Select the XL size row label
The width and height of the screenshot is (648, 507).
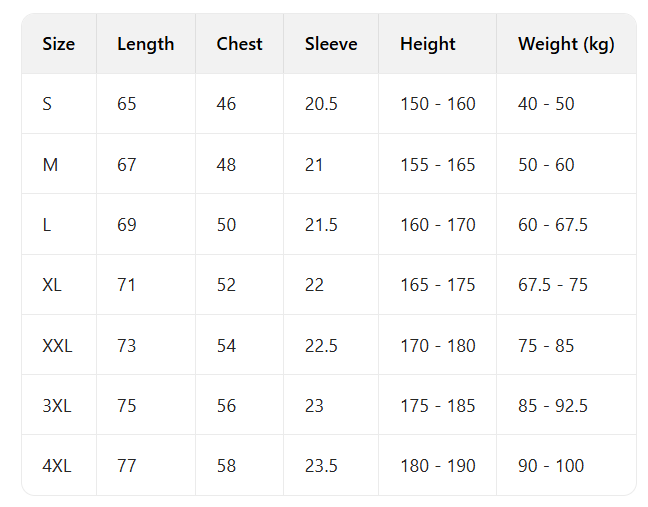tap(52, 285)
